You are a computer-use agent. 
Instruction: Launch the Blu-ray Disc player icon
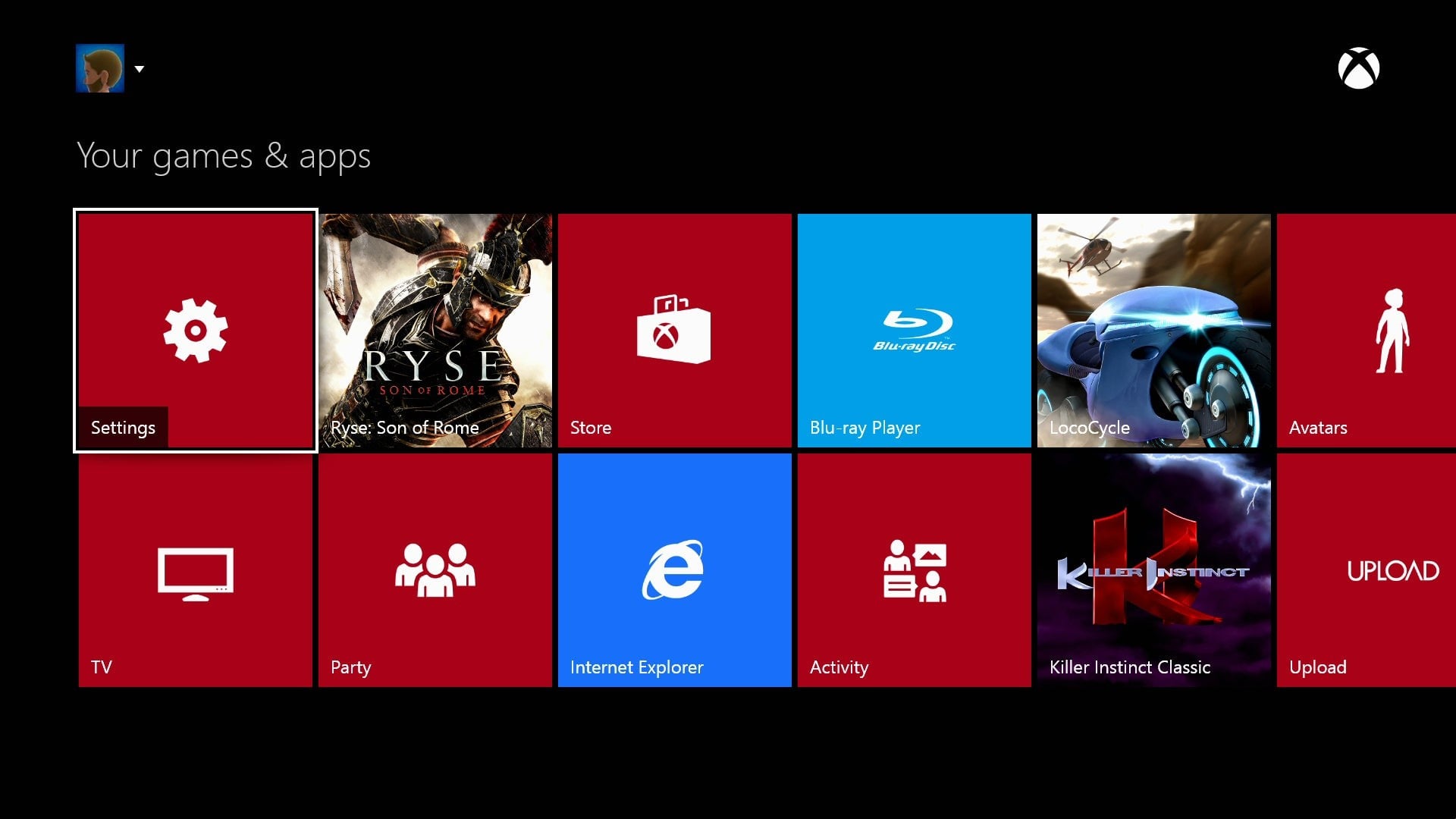click(914, 330)
